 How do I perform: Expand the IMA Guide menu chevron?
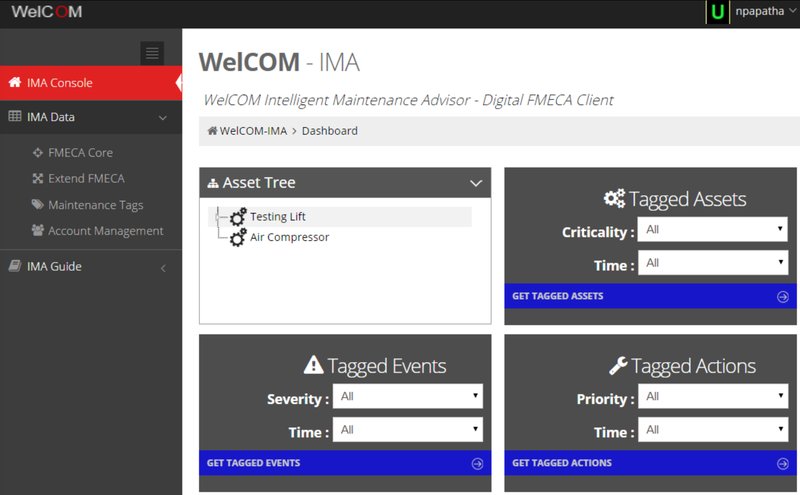pos(163,268)
